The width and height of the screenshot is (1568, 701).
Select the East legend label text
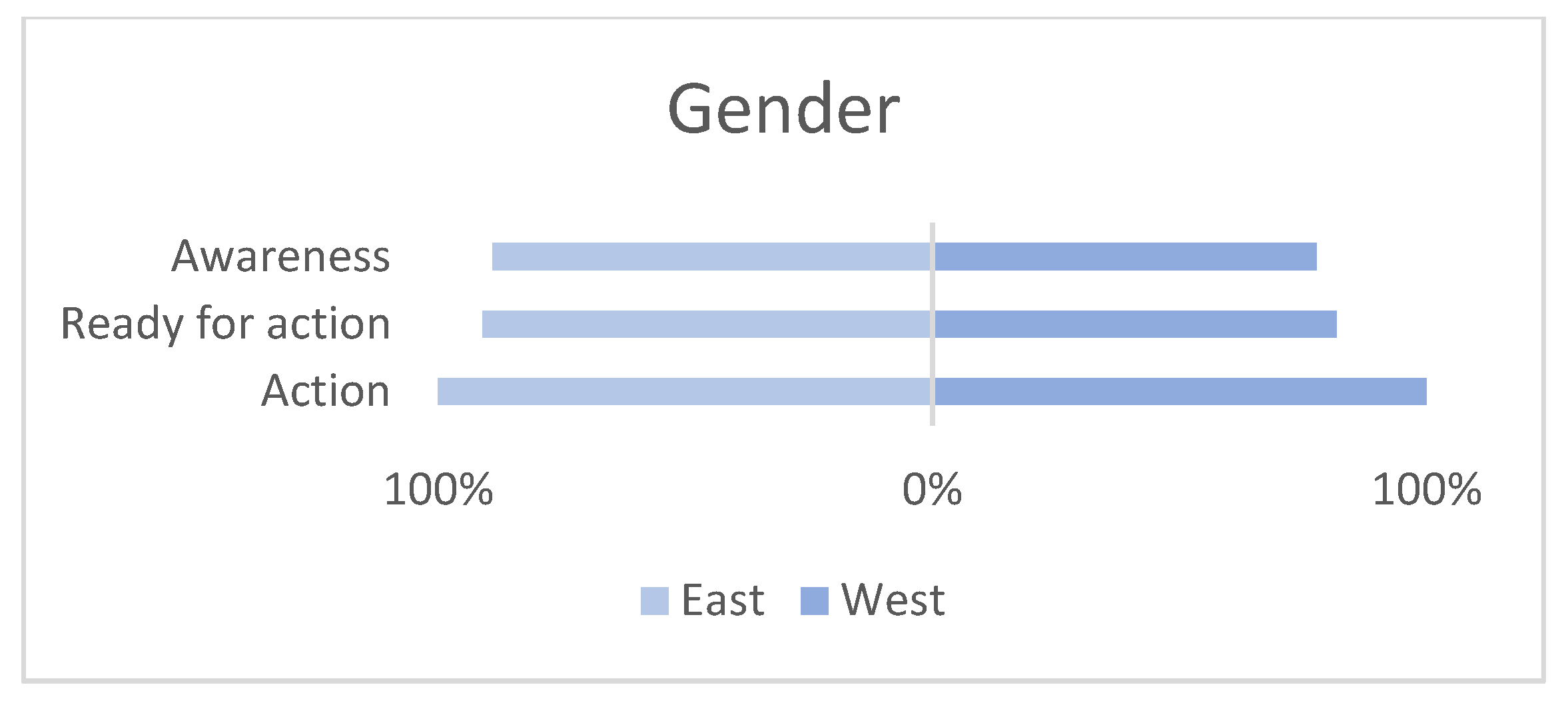click(x=723, y=600)
